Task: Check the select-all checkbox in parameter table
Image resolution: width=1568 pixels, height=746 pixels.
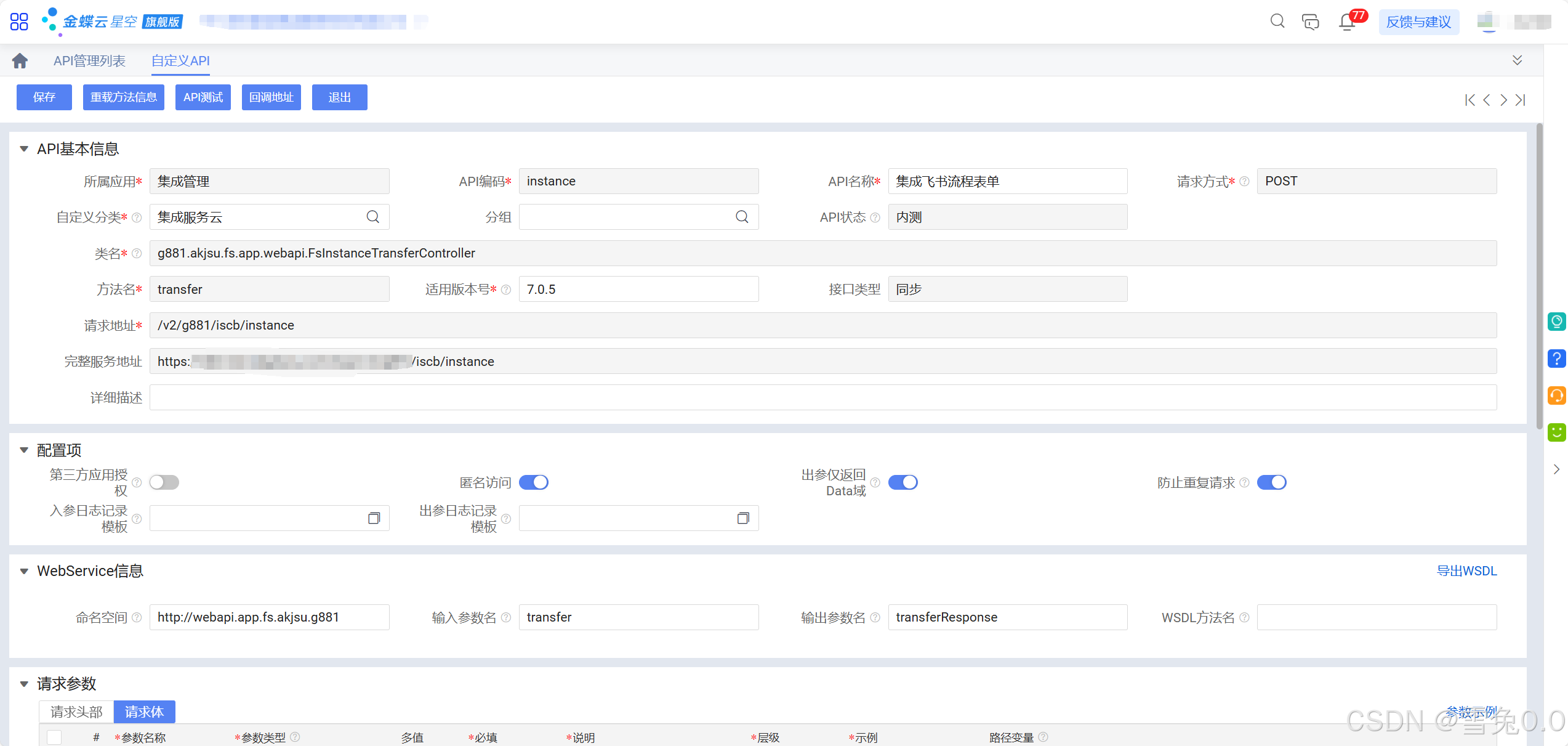Action: tap(54, 737)
